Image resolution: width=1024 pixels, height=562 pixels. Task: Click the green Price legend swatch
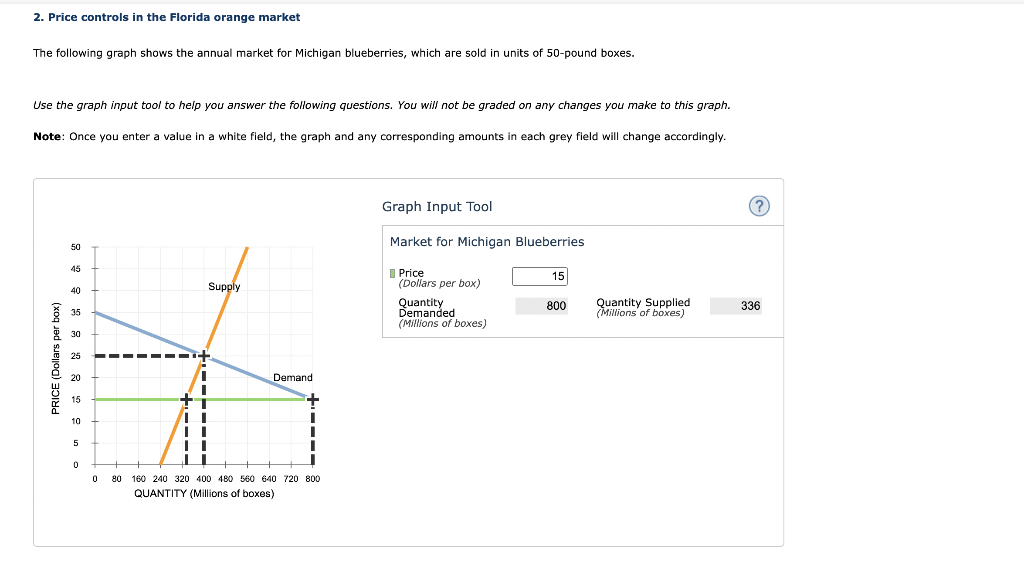(392, 273)
